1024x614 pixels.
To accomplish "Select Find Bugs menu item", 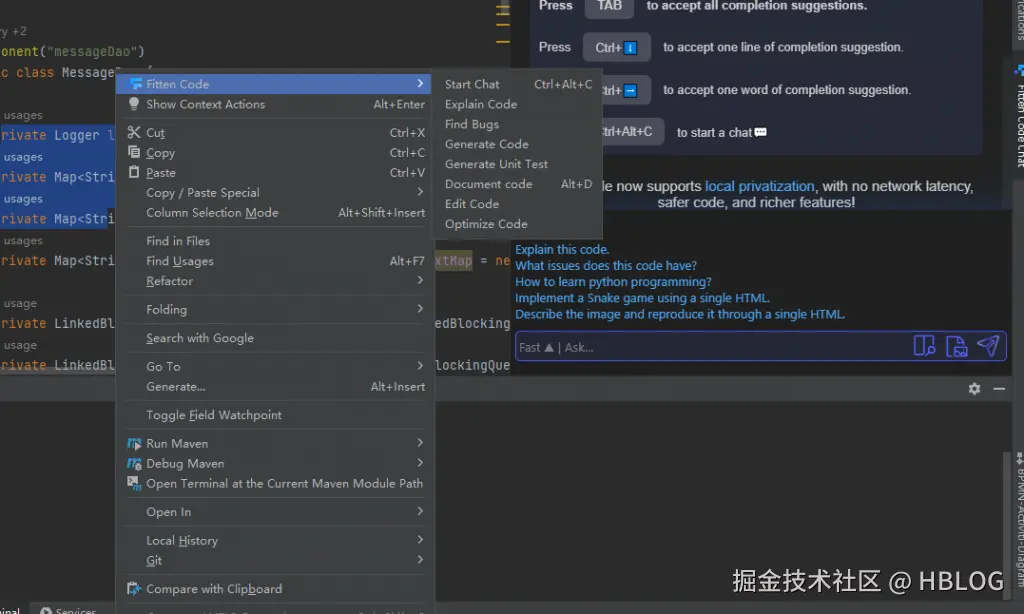I will pos(518,124).
